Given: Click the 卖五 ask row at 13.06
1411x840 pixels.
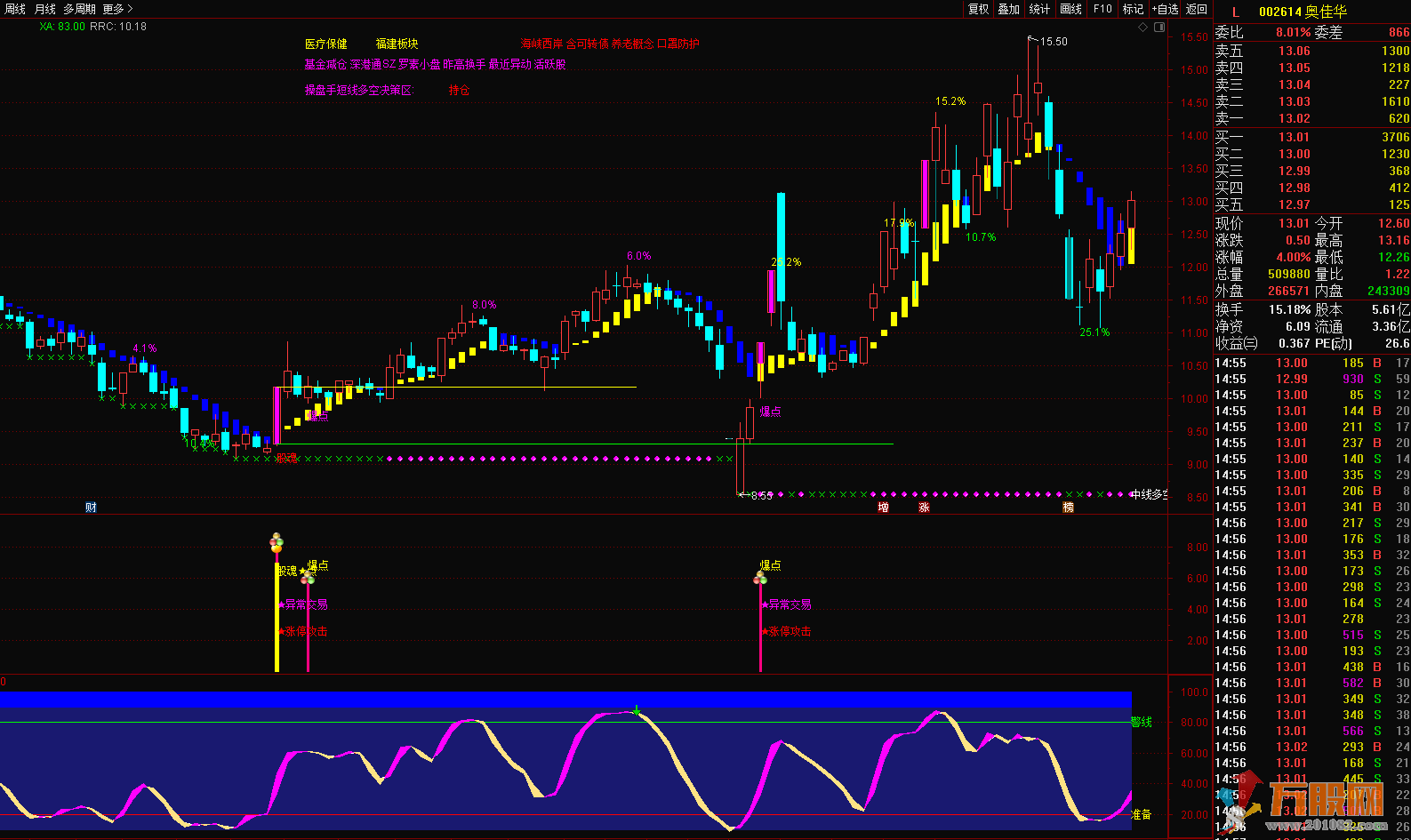Looking at the screenshot, I should [x=1312, y=51].
